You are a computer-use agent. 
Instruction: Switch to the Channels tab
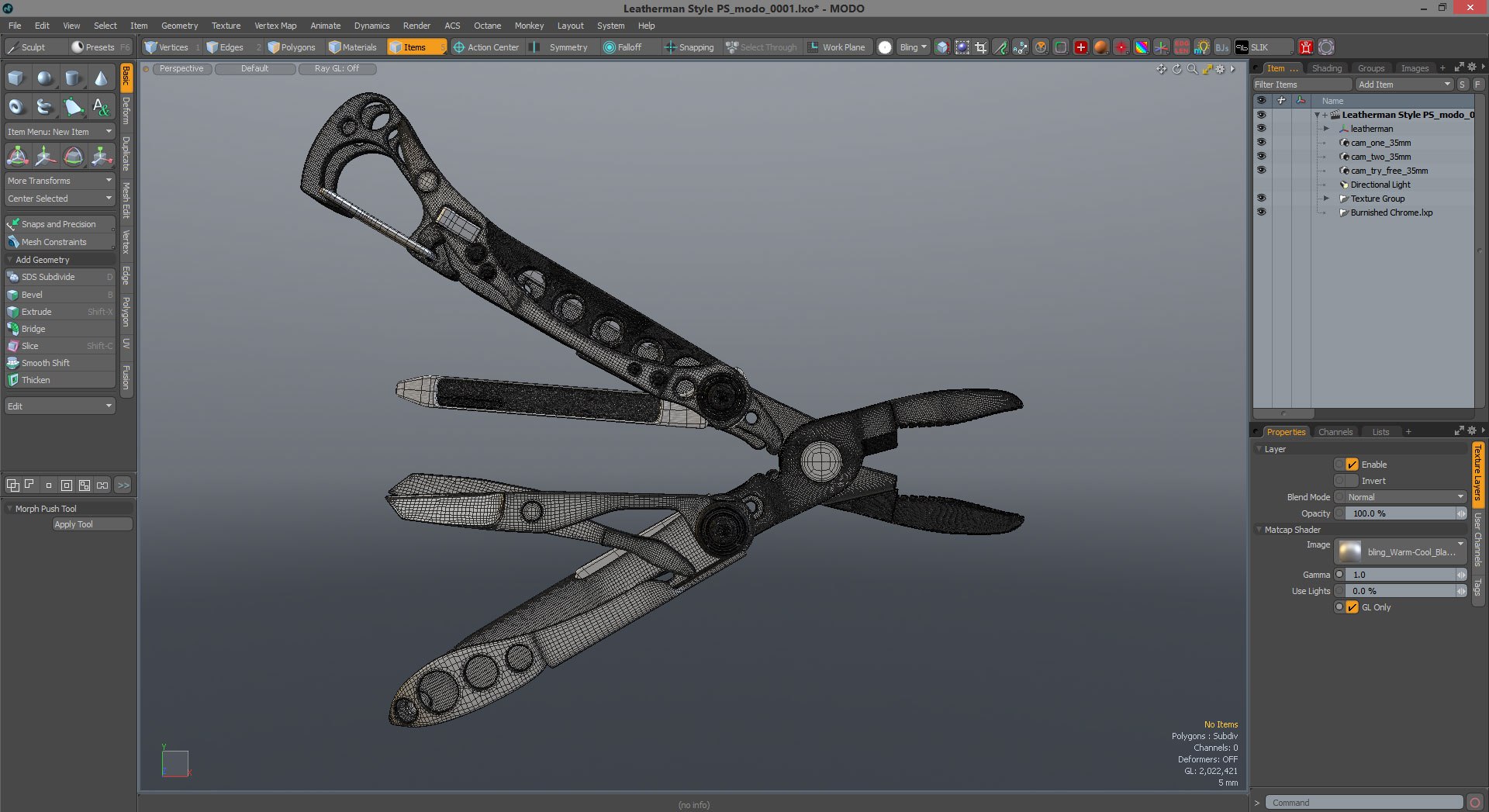tap(1335, 432)
